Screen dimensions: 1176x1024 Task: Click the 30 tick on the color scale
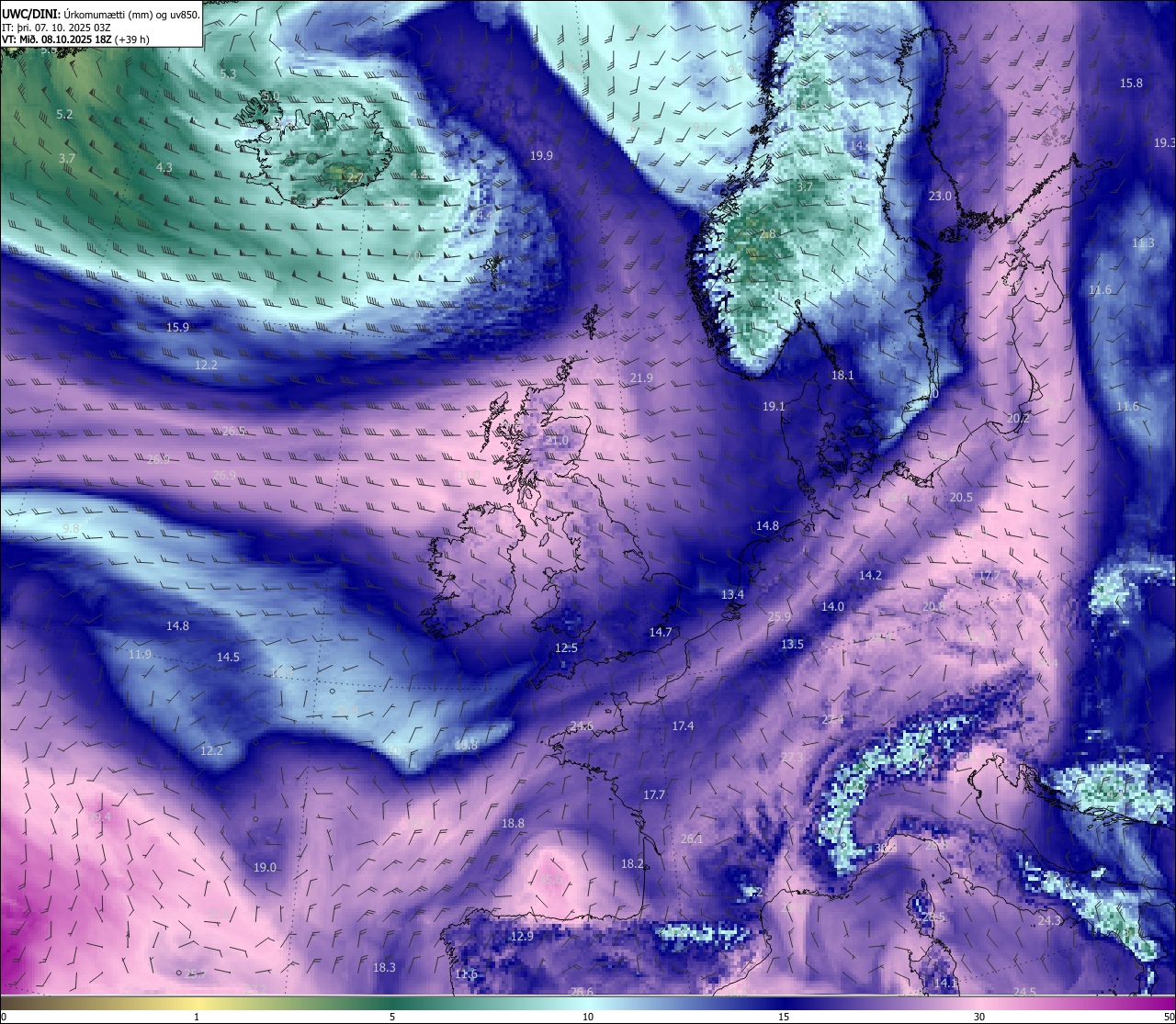(x=979, y=1017)
